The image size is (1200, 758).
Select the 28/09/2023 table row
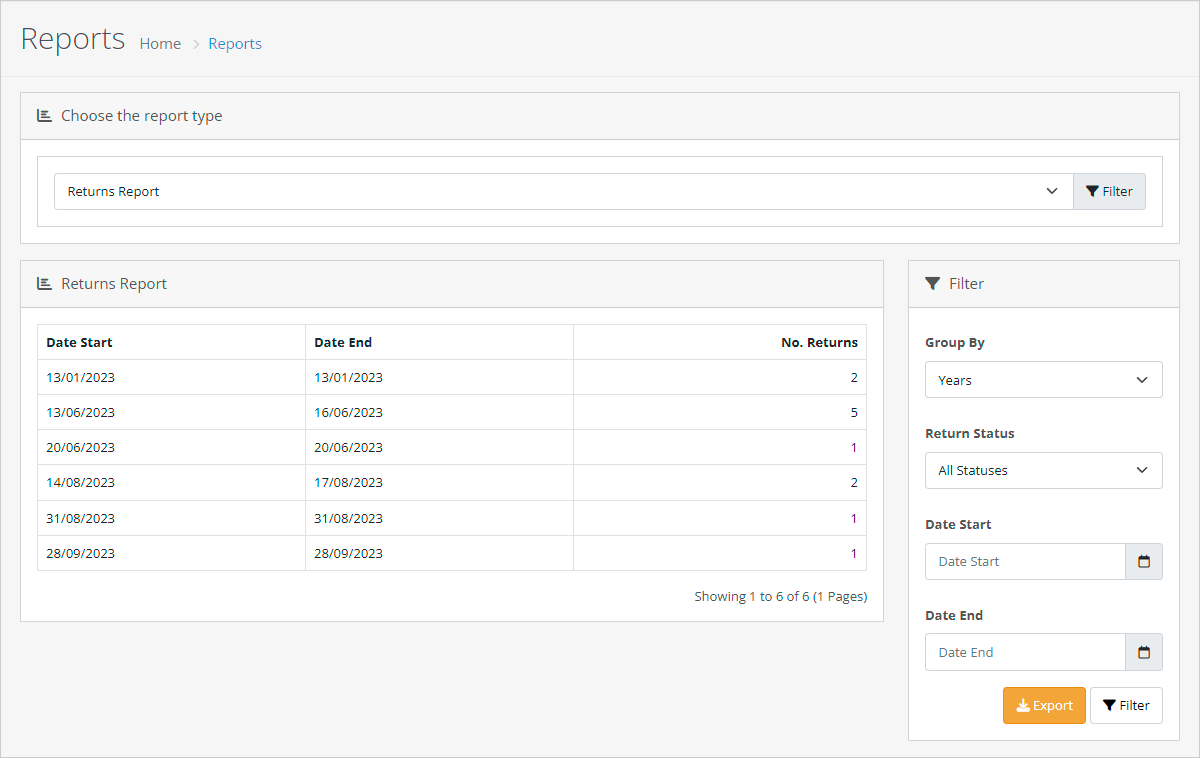(x=451, y=554)
